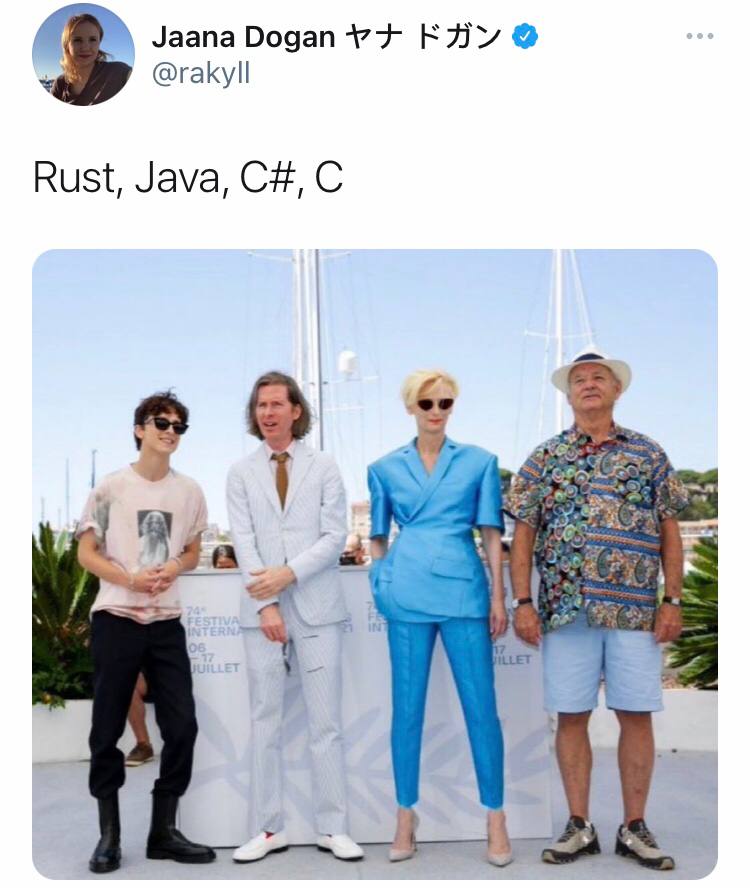Click the katakana part of the display name
750x888 pixels.
tap(424, 37)
